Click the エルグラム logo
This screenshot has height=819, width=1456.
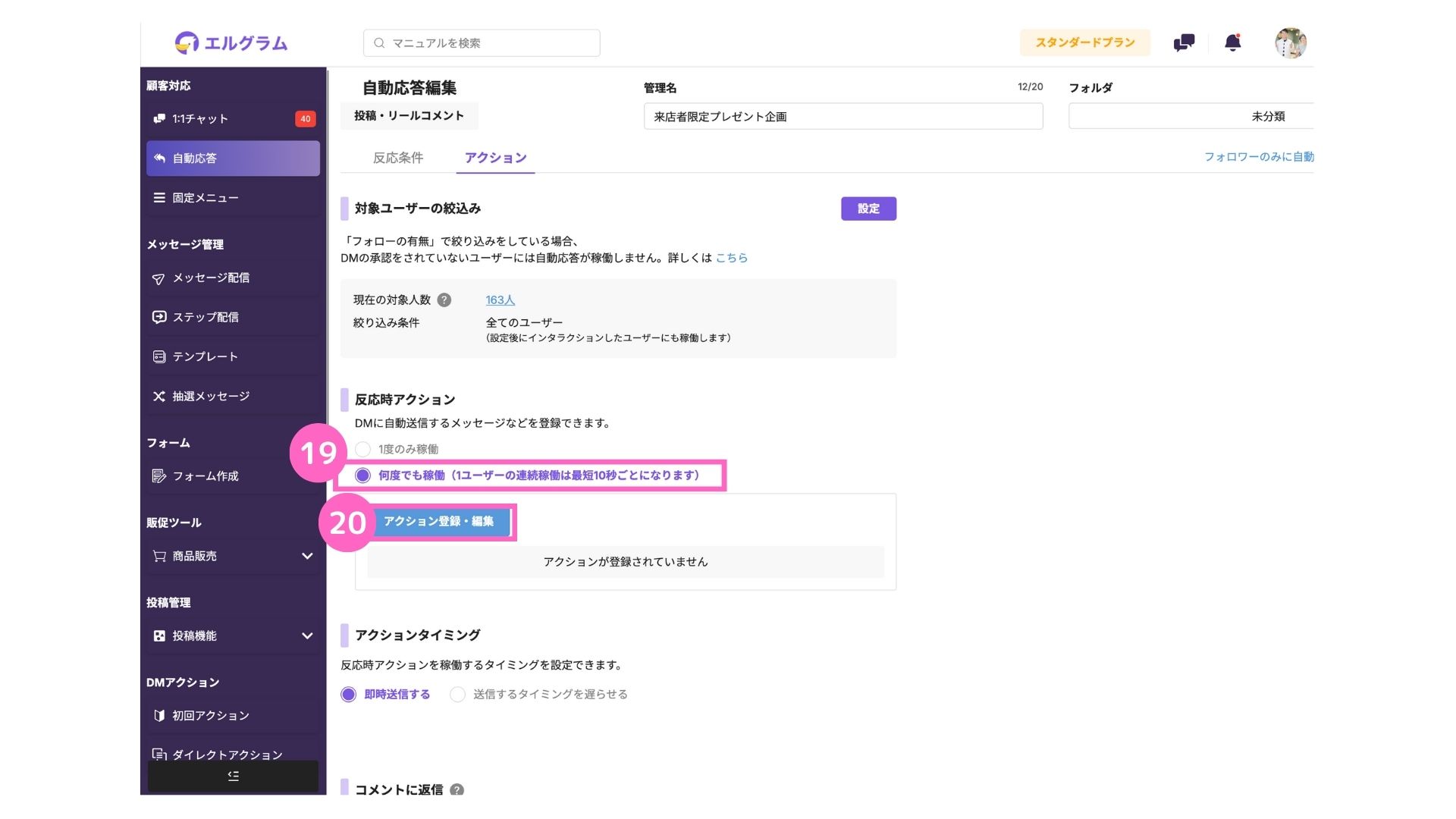pos(231,42)
